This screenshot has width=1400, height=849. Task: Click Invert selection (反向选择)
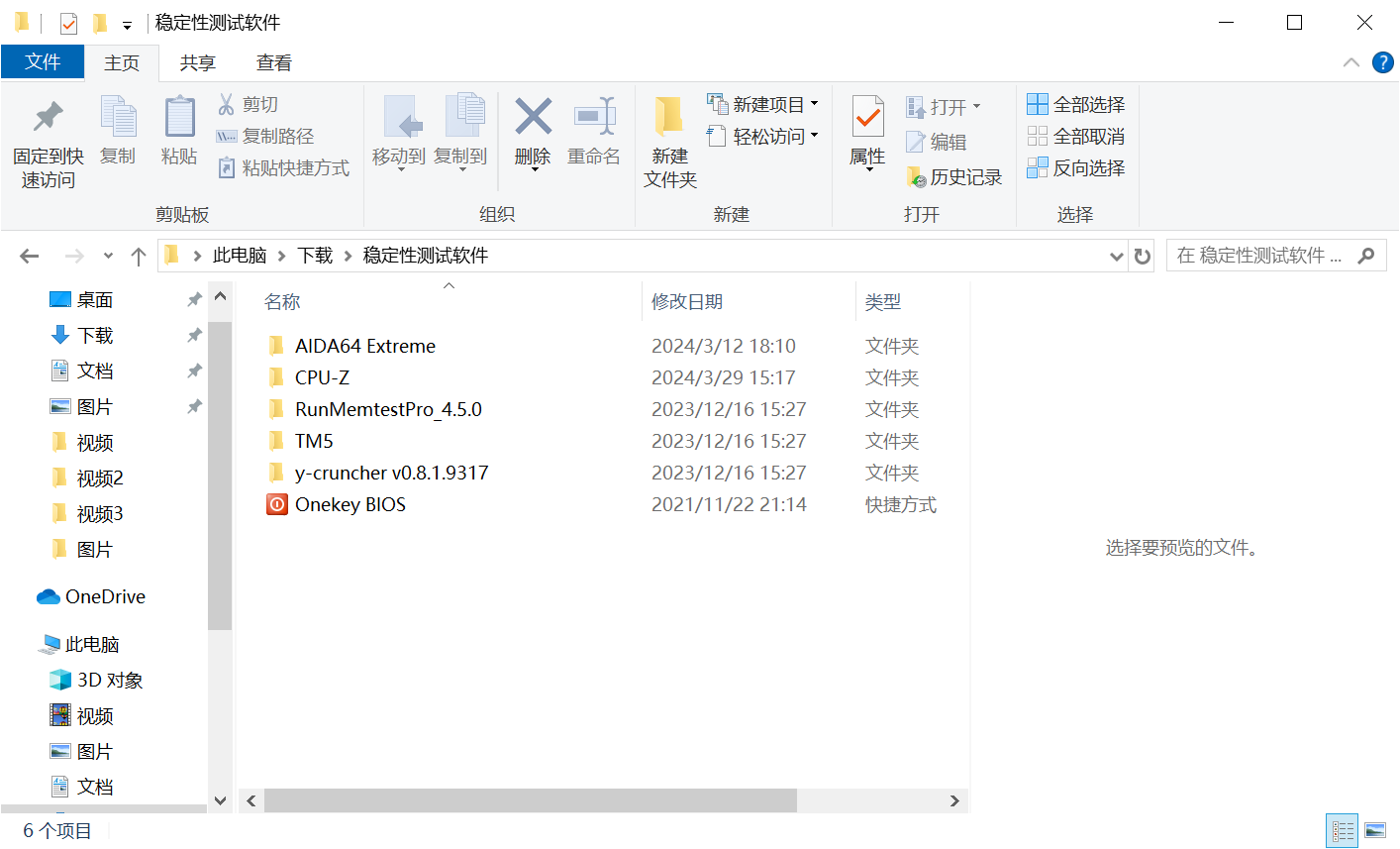coord(1075,167)
